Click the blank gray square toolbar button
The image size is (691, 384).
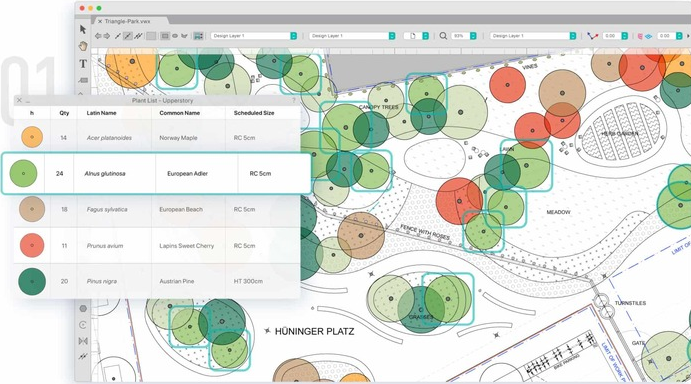(x=151, y=36)
